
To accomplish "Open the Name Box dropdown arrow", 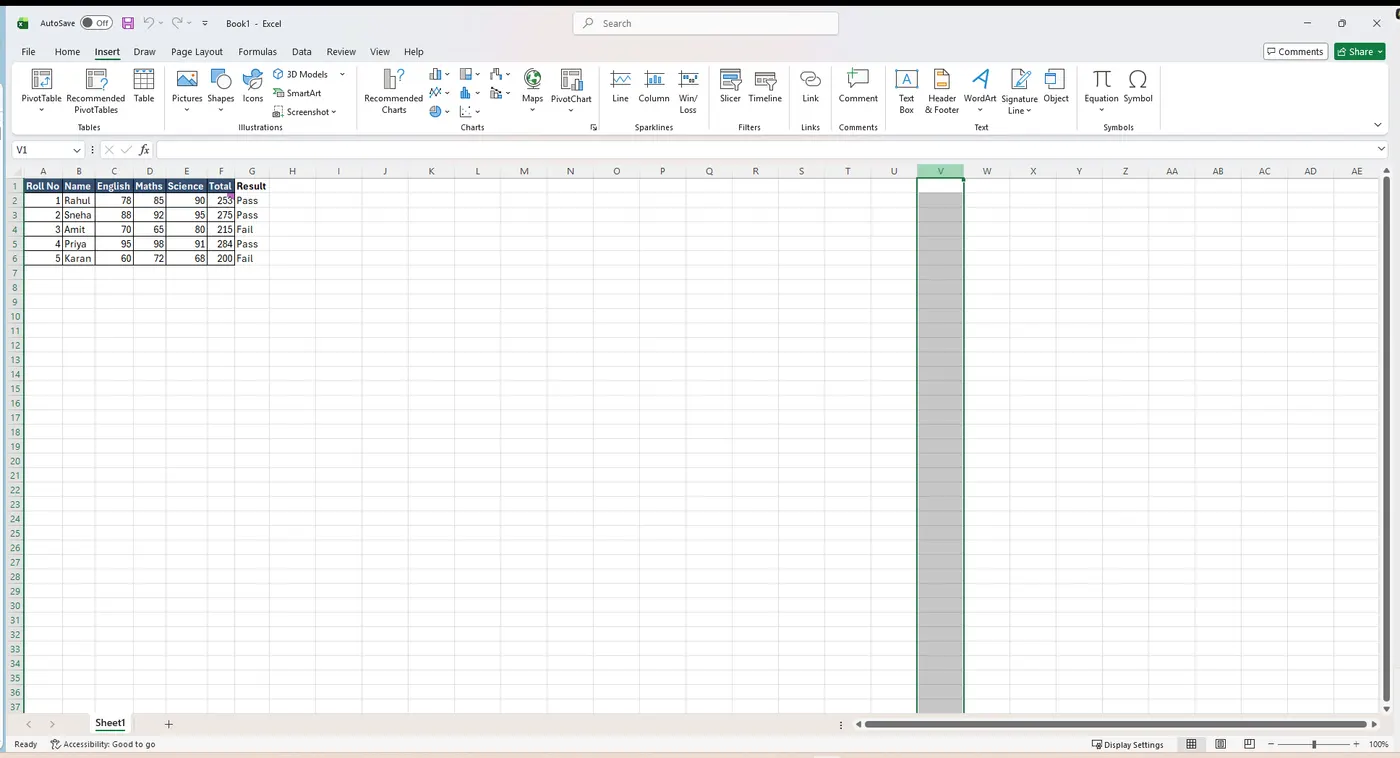I will 76,150.
